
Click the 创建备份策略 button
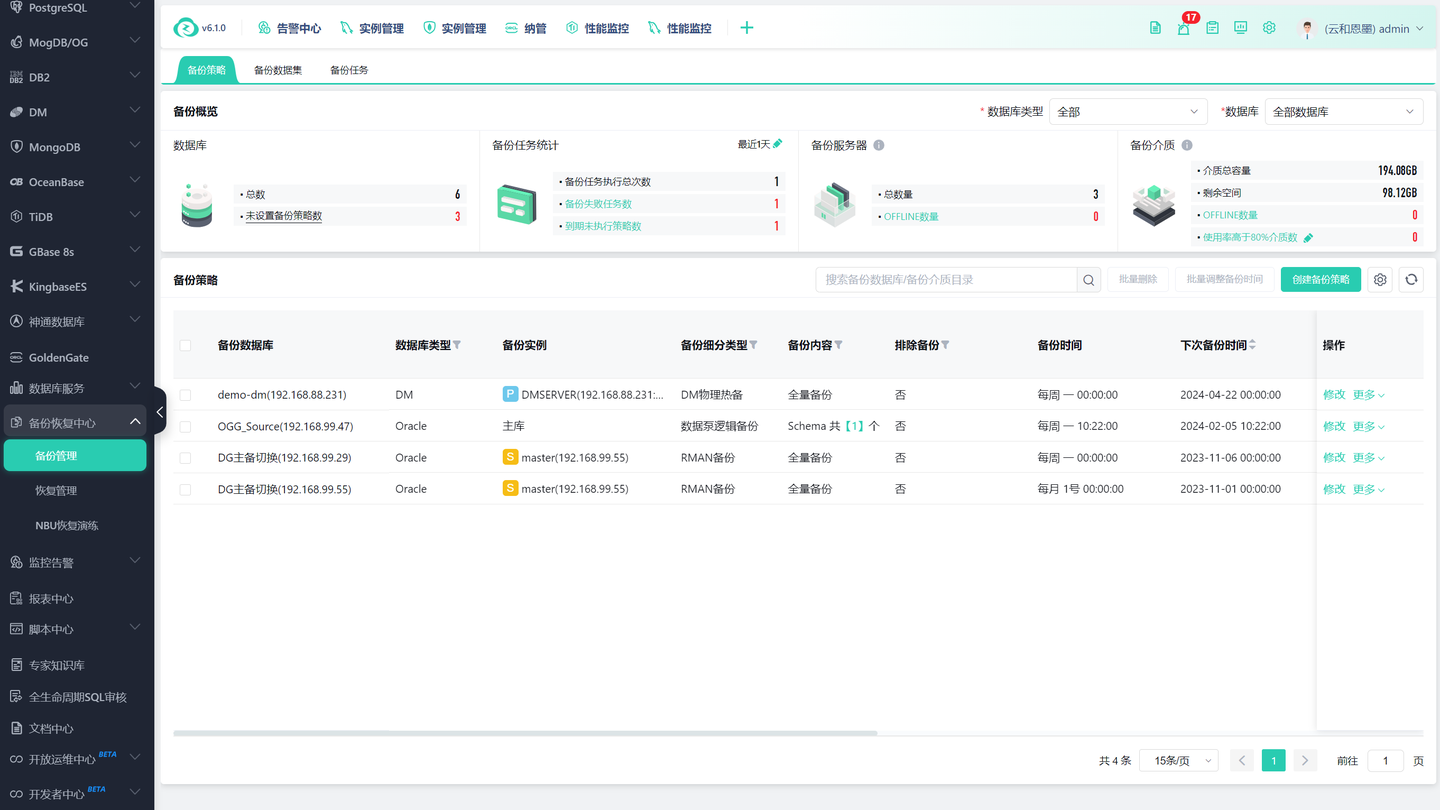[1320, 280]
